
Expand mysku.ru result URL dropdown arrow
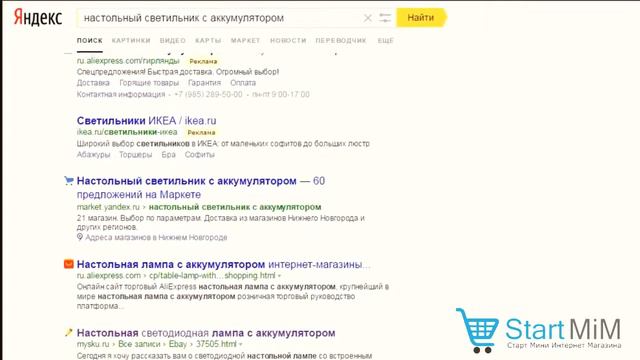click(241, 344)
